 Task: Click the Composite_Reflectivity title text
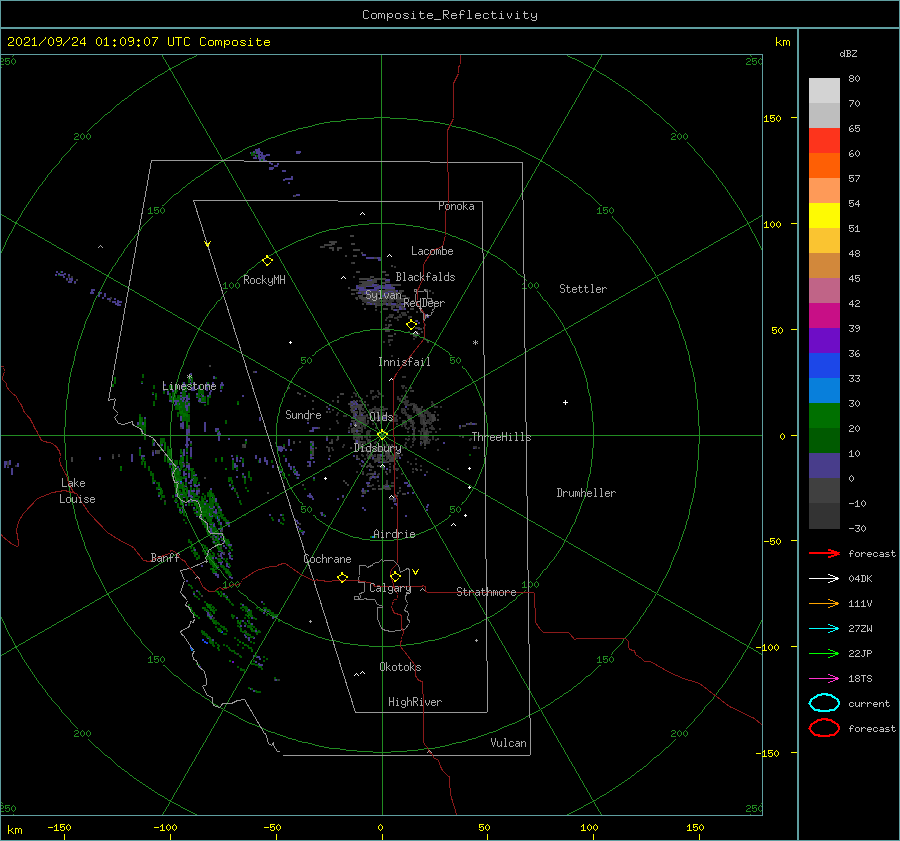pyautogui.click(x=450, y=15)
